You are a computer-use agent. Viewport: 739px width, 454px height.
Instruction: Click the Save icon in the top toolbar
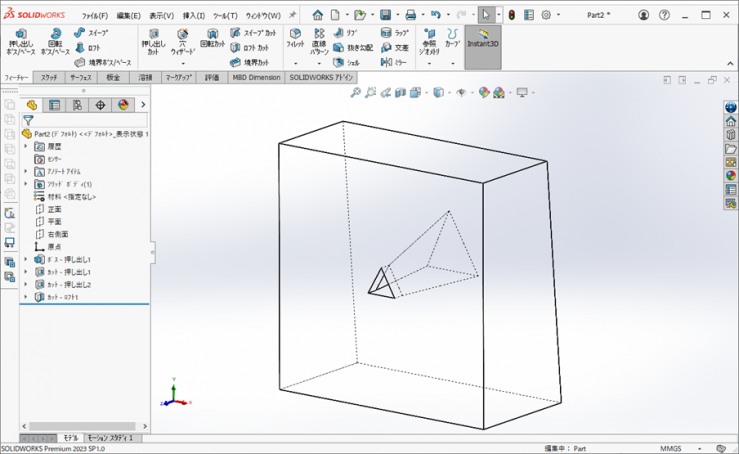[x=386, y=16]
